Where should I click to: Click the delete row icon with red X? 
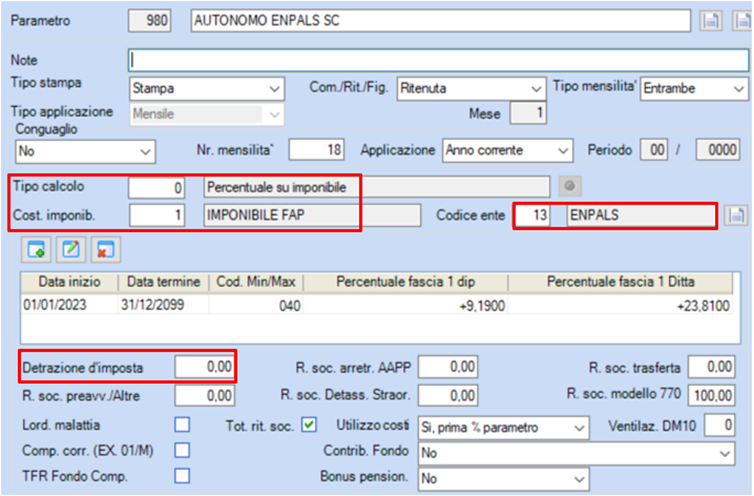[x=106, y=250]
